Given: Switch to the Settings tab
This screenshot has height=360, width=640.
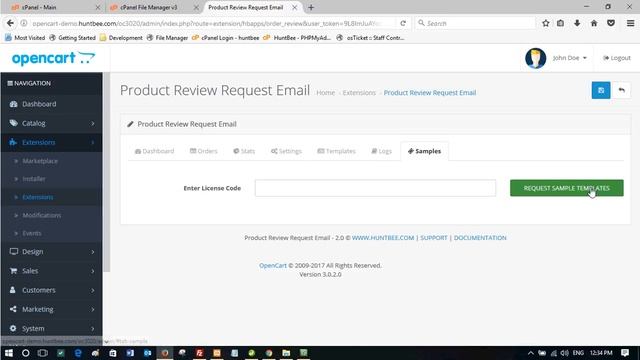Looking at the screenshot, I should (286, 151).
